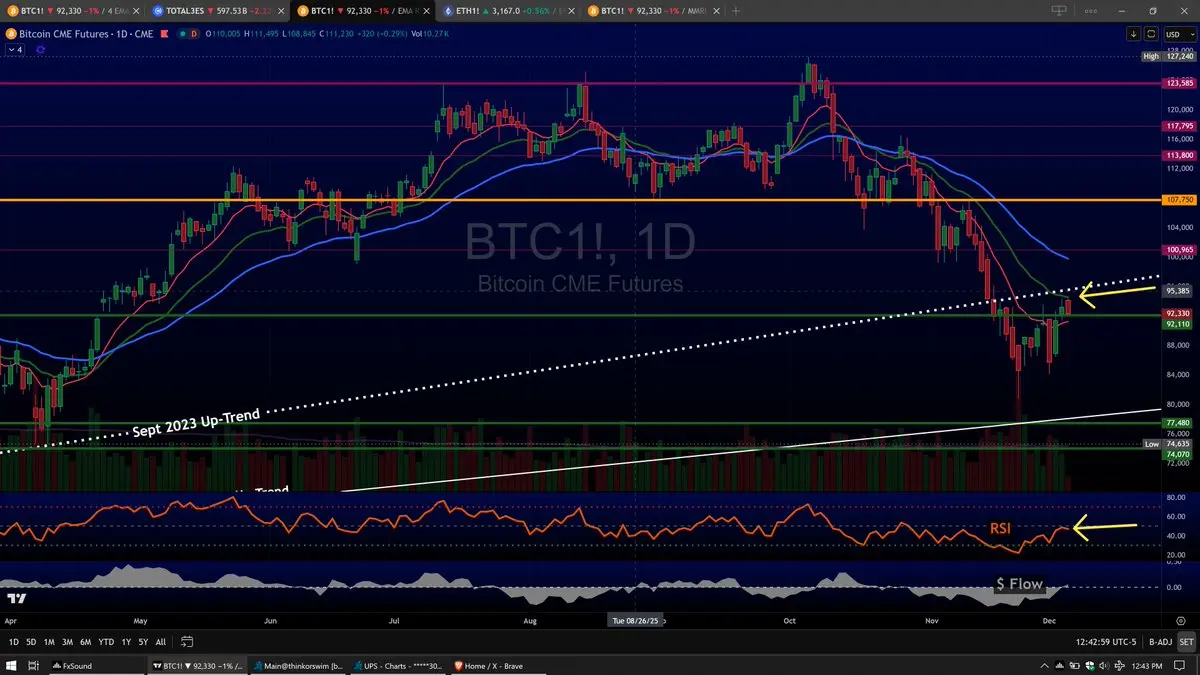Click the 113,800 price line label
The image size is (1200, 675).
(x=1179, y=155)
